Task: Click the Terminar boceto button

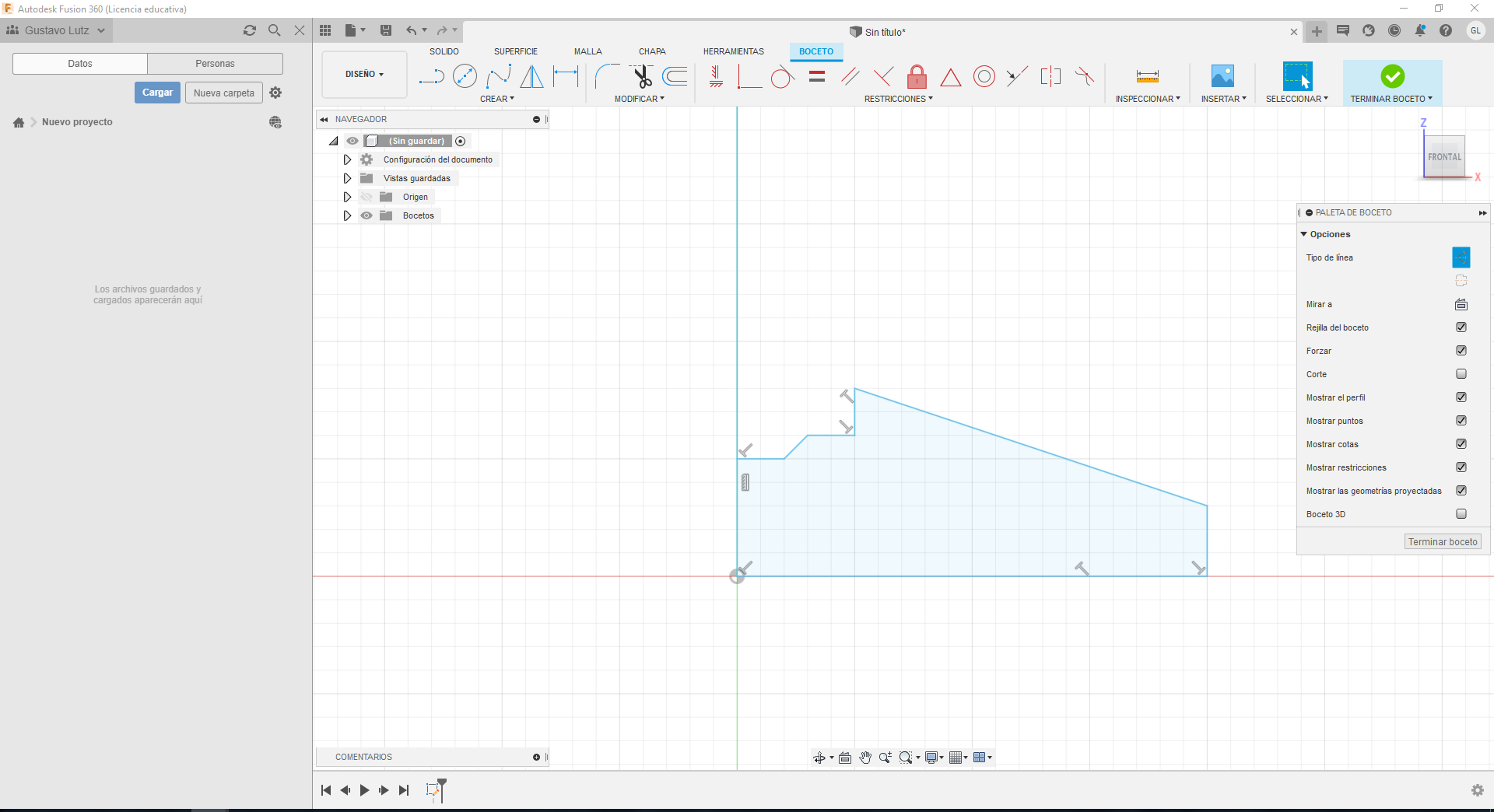Action: pos(1443,542)
